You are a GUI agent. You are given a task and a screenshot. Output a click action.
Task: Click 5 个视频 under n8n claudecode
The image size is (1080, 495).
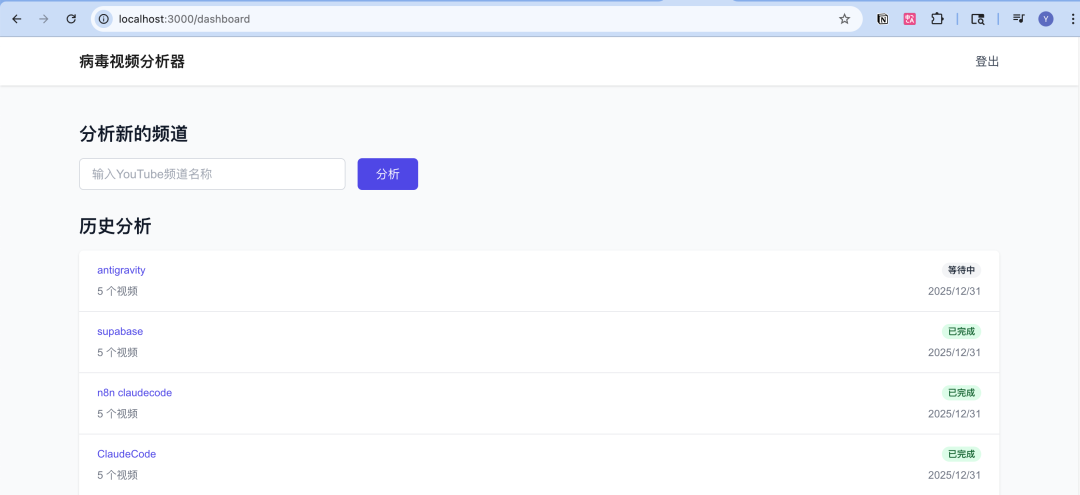(117, 414)
